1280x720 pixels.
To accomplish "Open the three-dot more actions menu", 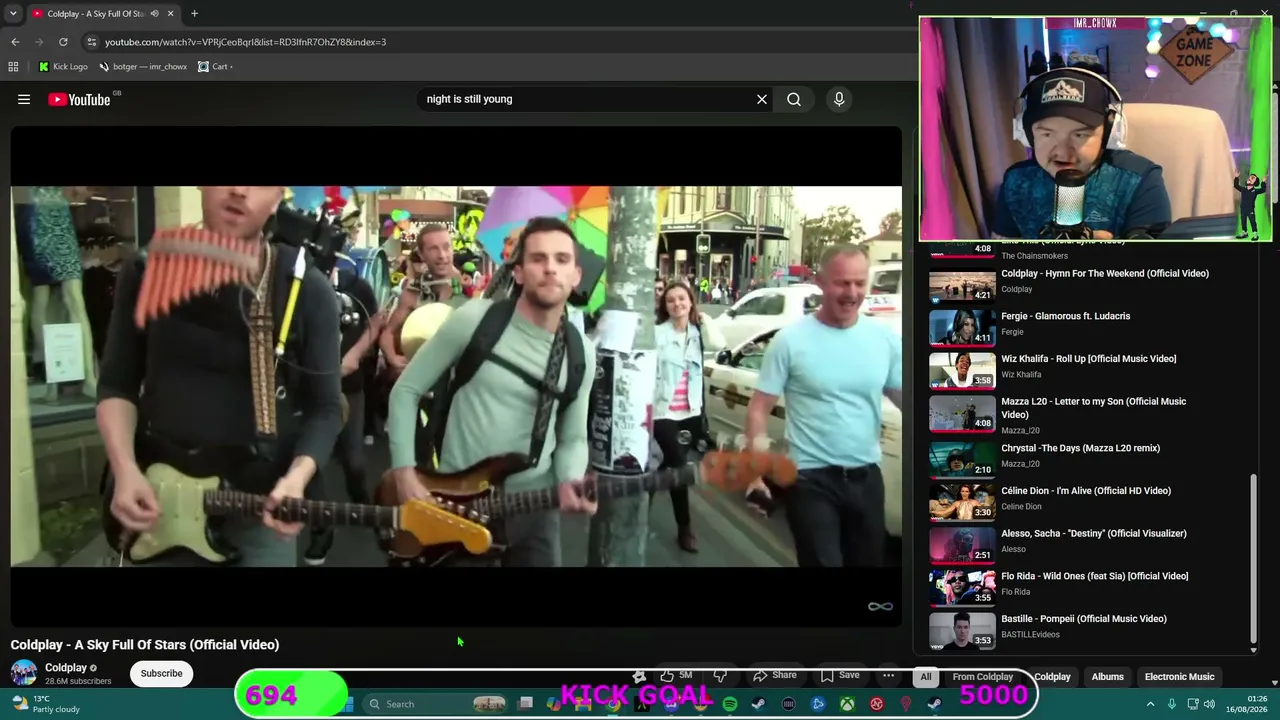I will point(888,676).
